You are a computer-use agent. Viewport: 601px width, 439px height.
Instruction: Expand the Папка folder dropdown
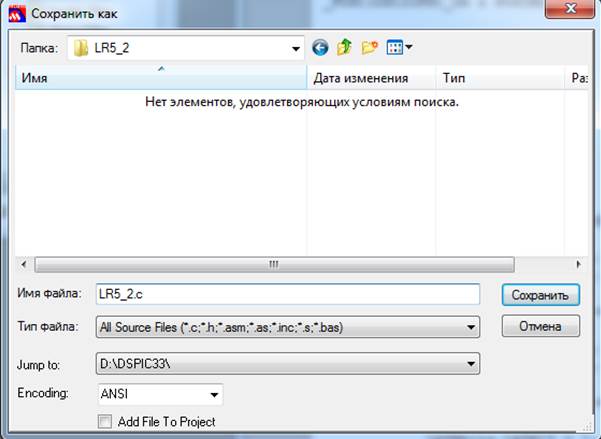[x=296, y=49]
